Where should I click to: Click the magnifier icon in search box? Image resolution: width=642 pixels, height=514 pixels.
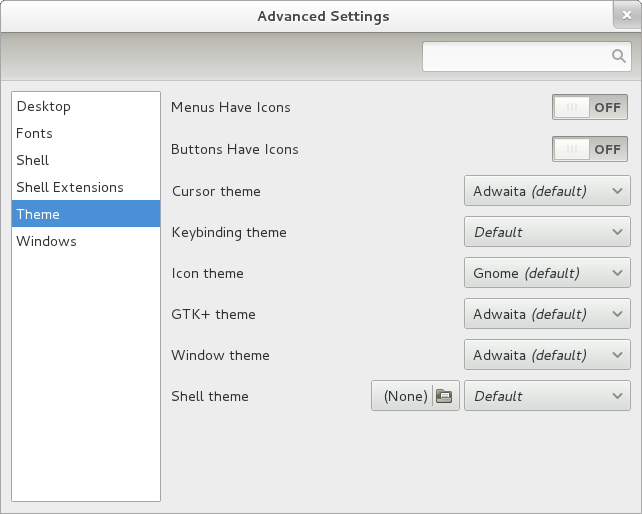pyautogui.click(x=619, y=56)
